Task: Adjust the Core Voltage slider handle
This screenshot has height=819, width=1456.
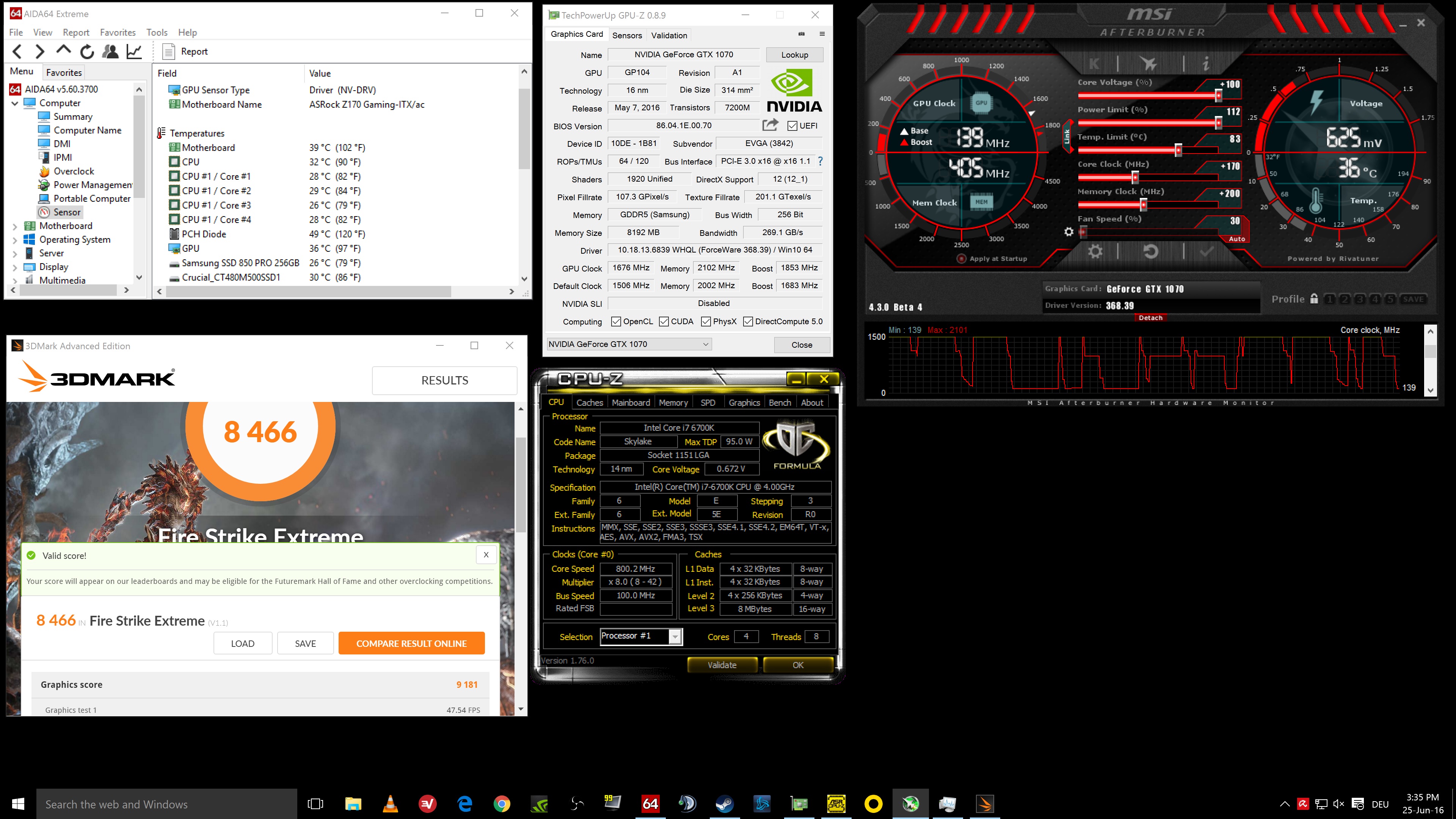Action: click(x=1219, y=96)
